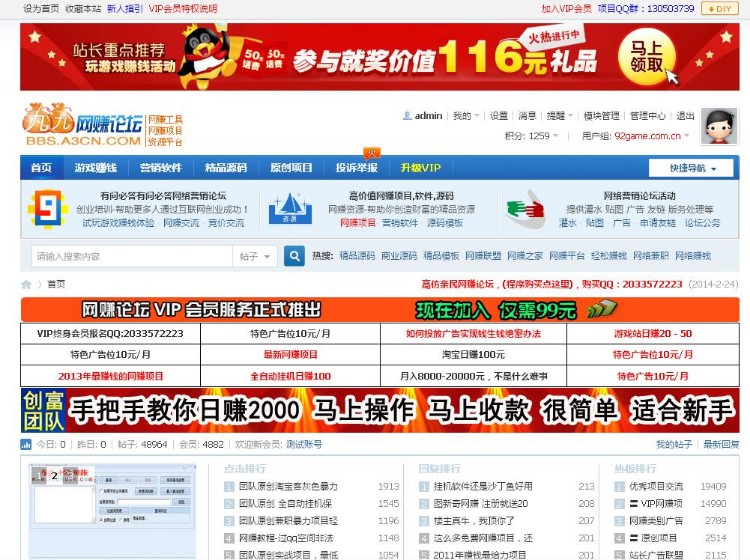Open thread 挂机软件还是沙丁鱼好用

tap(483, 486)
